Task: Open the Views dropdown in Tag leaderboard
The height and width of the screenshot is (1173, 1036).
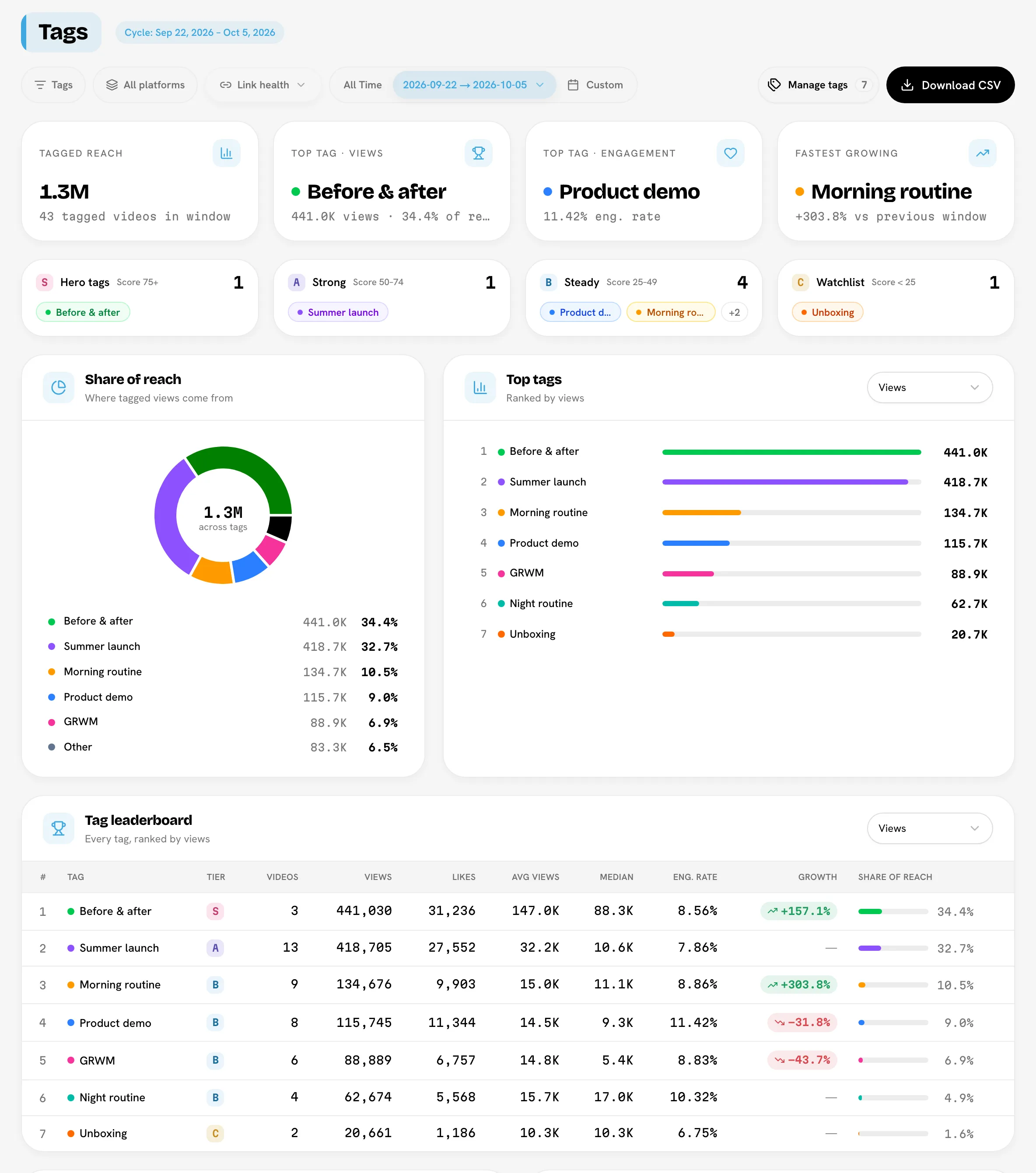Action: point(929,829)
